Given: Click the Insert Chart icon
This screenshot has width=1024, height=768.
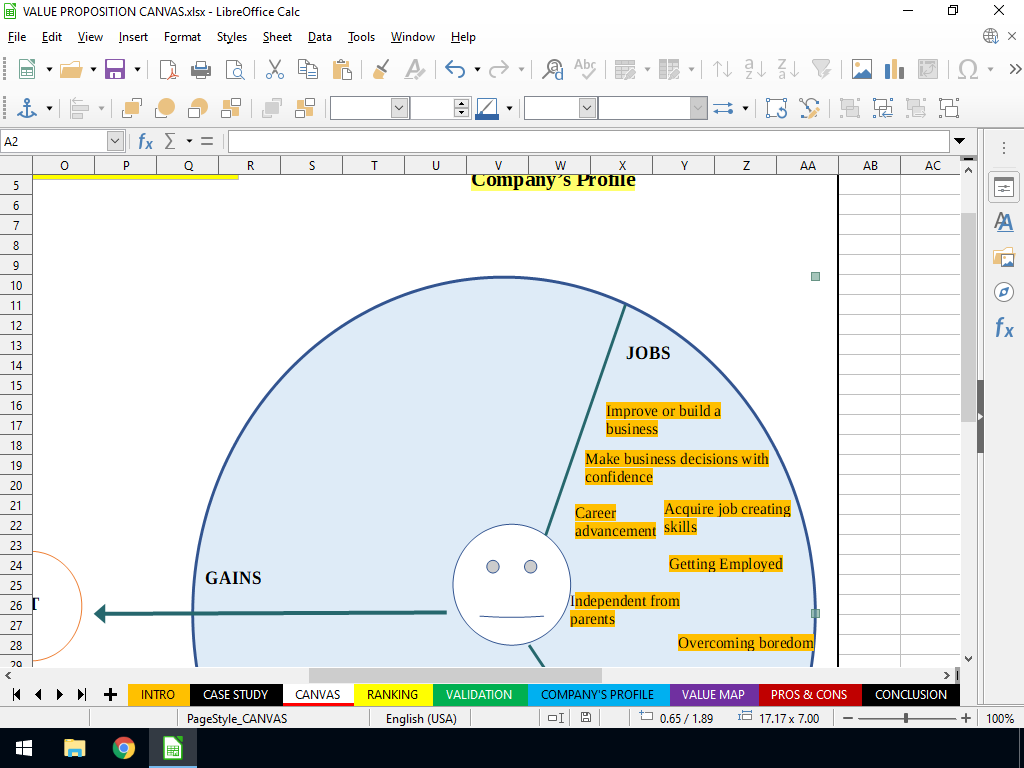Looking at the screenshot, I should [x=894, y=69].
